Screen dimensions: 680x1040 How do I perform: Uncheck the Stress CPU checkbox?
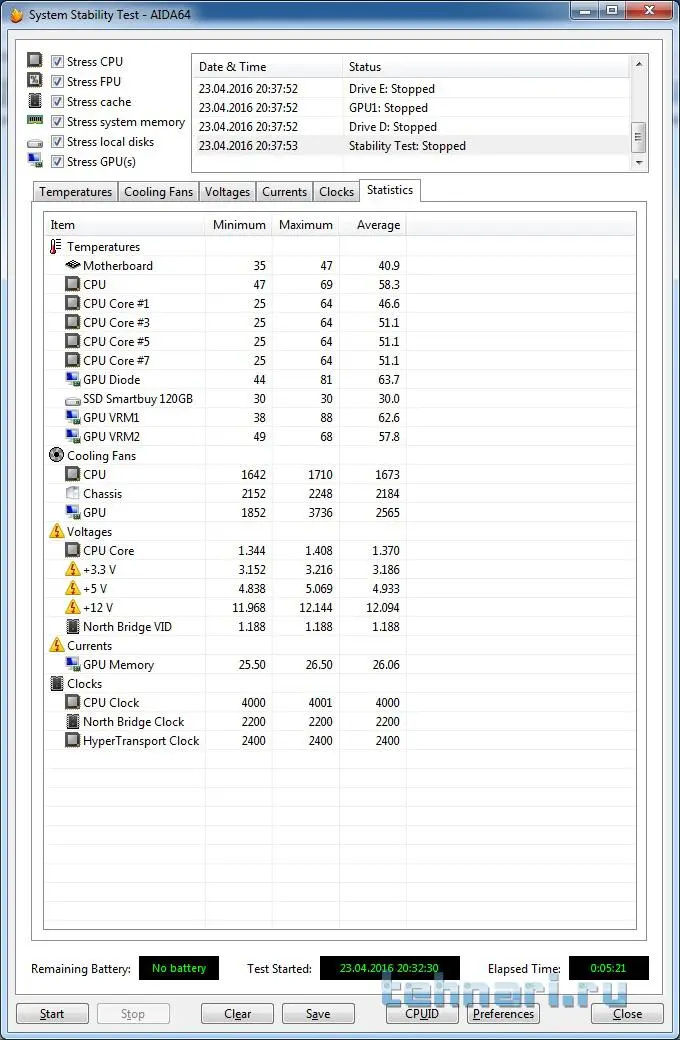pyautogui.click(x=57, y=62)
